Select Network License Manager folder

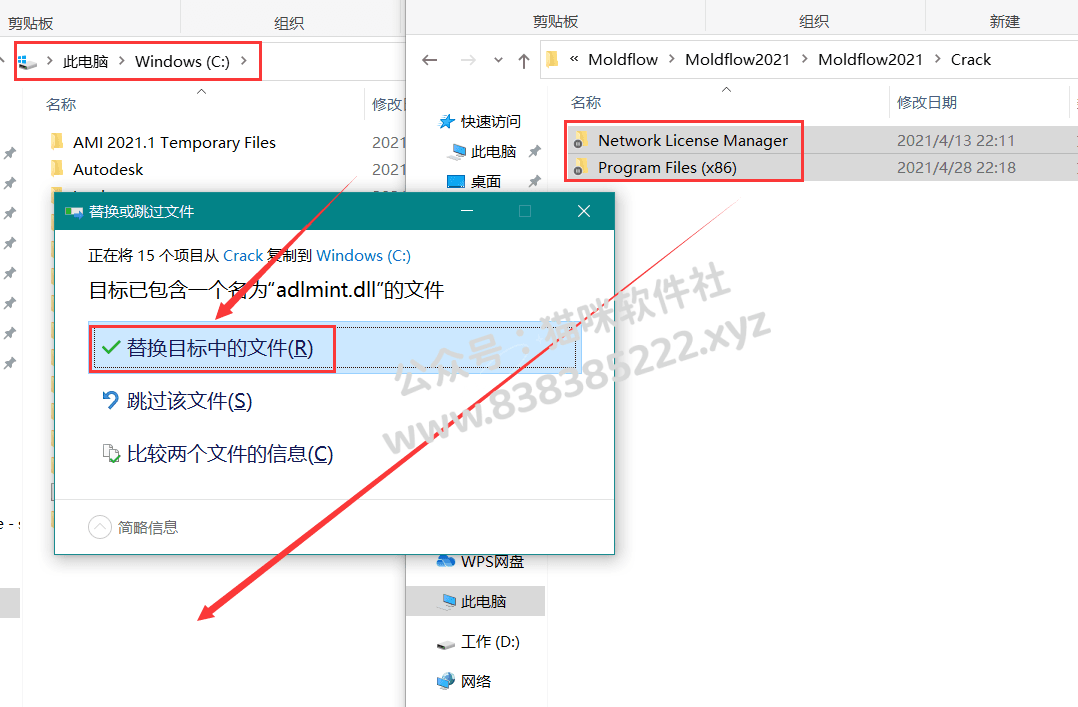coord(693,140)
